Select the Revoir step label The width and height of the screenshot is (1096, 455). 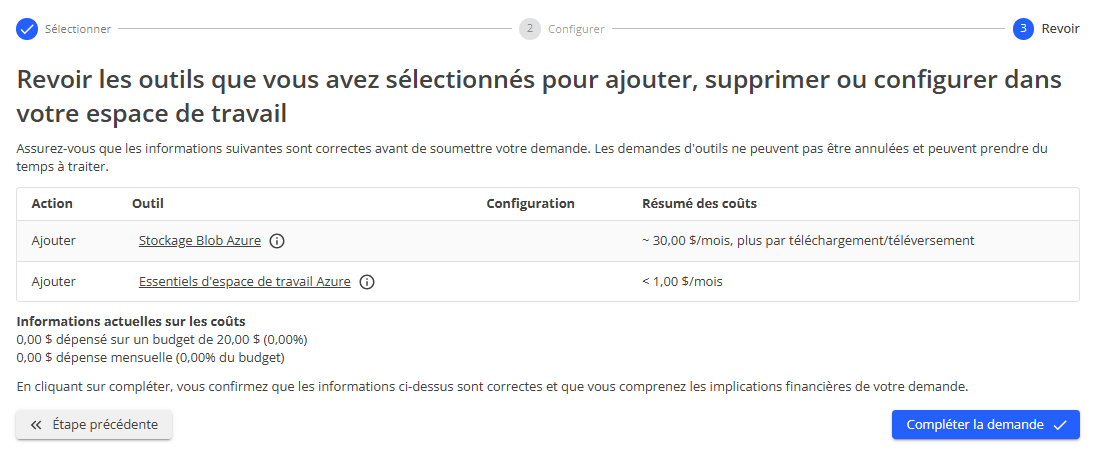[x=1060, y=29]
